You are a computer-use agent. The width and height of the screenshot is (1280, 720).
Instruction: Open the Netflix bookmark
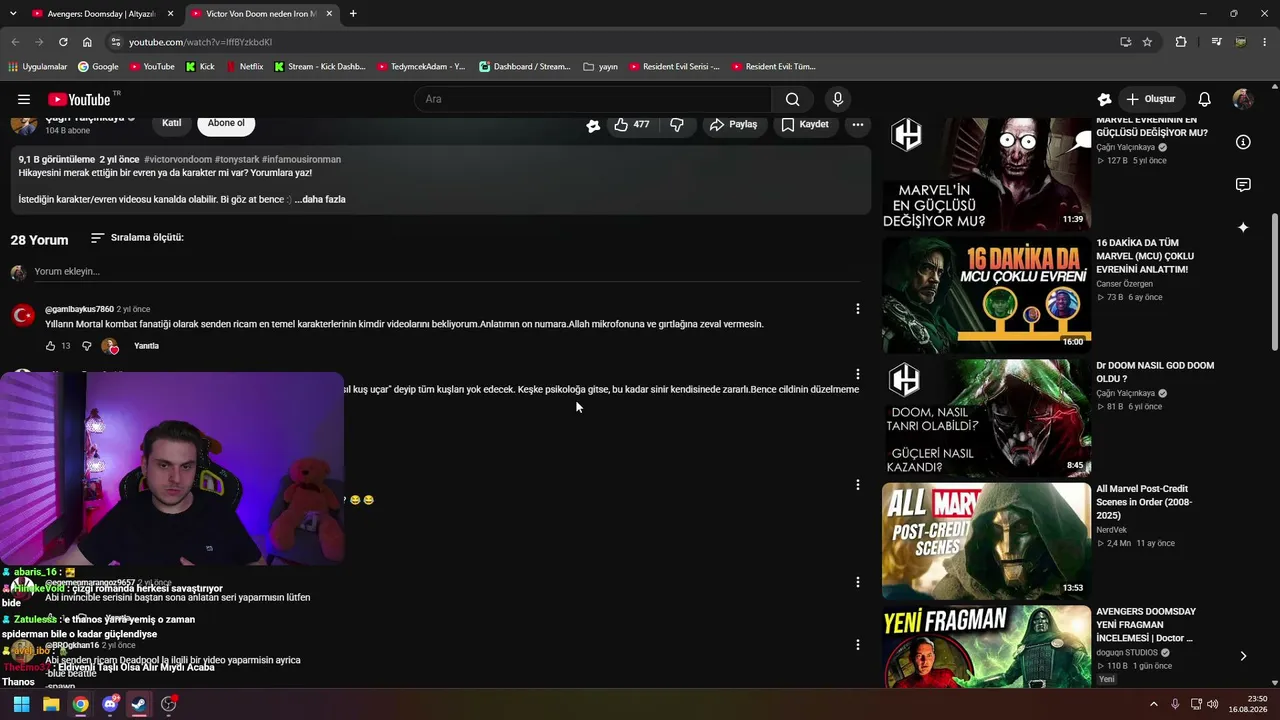coord(244,67)
